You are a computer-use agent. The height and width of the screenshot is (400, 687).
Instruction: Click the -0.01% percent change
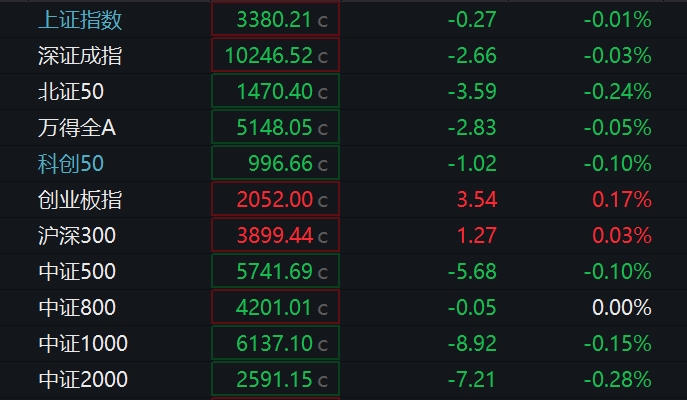[x=617, y=20]
